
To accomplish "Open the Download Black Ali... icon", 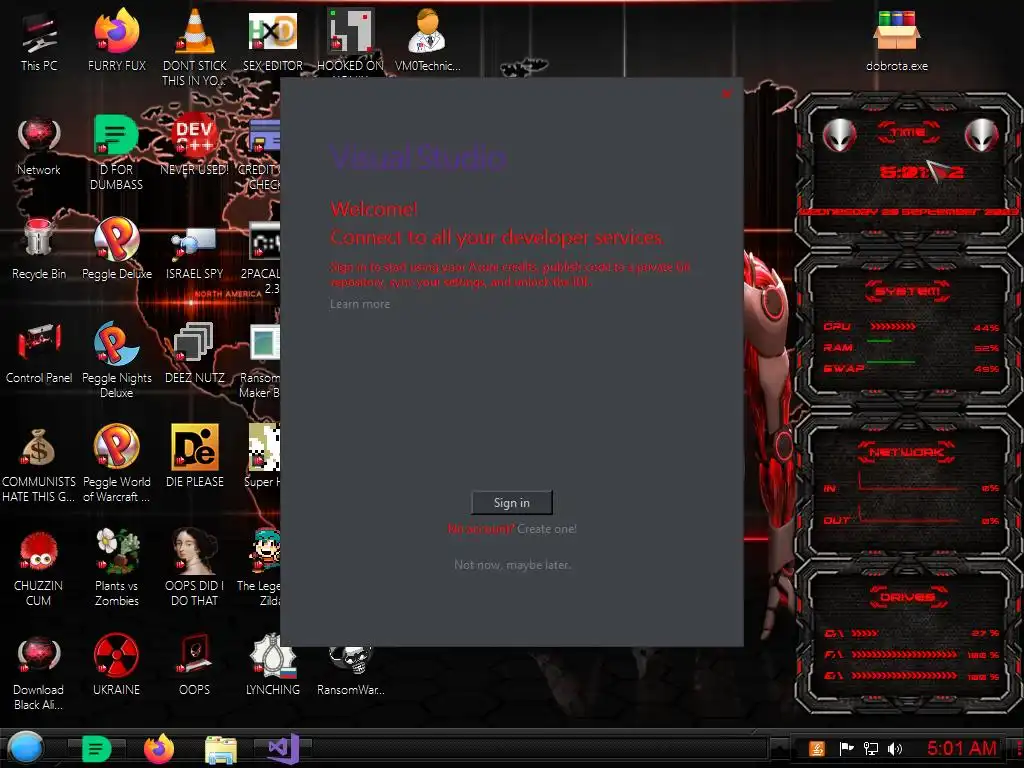I will point(39,673).
